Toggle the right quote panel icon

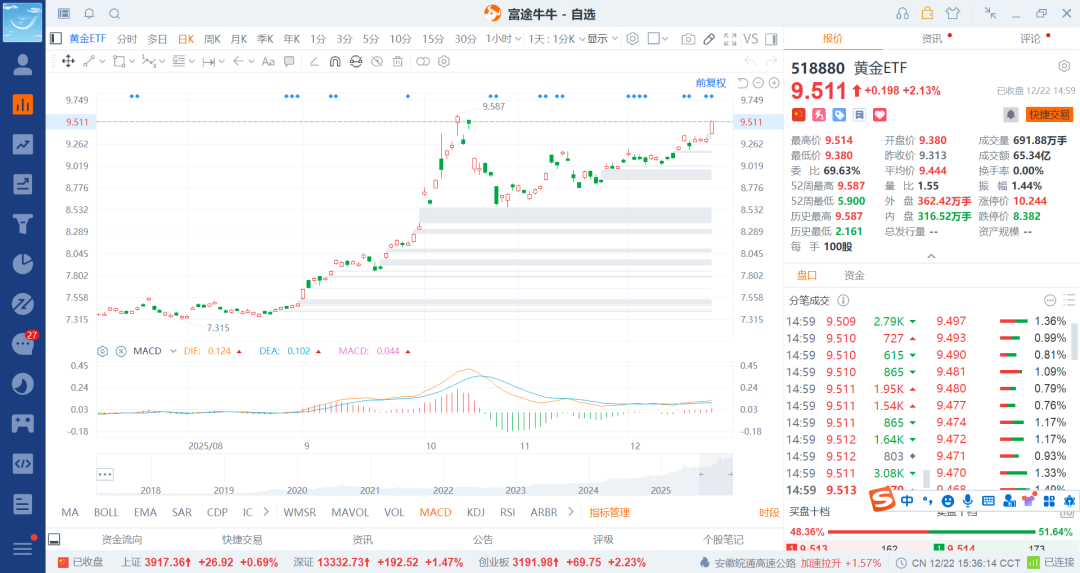tap(771, 39)
